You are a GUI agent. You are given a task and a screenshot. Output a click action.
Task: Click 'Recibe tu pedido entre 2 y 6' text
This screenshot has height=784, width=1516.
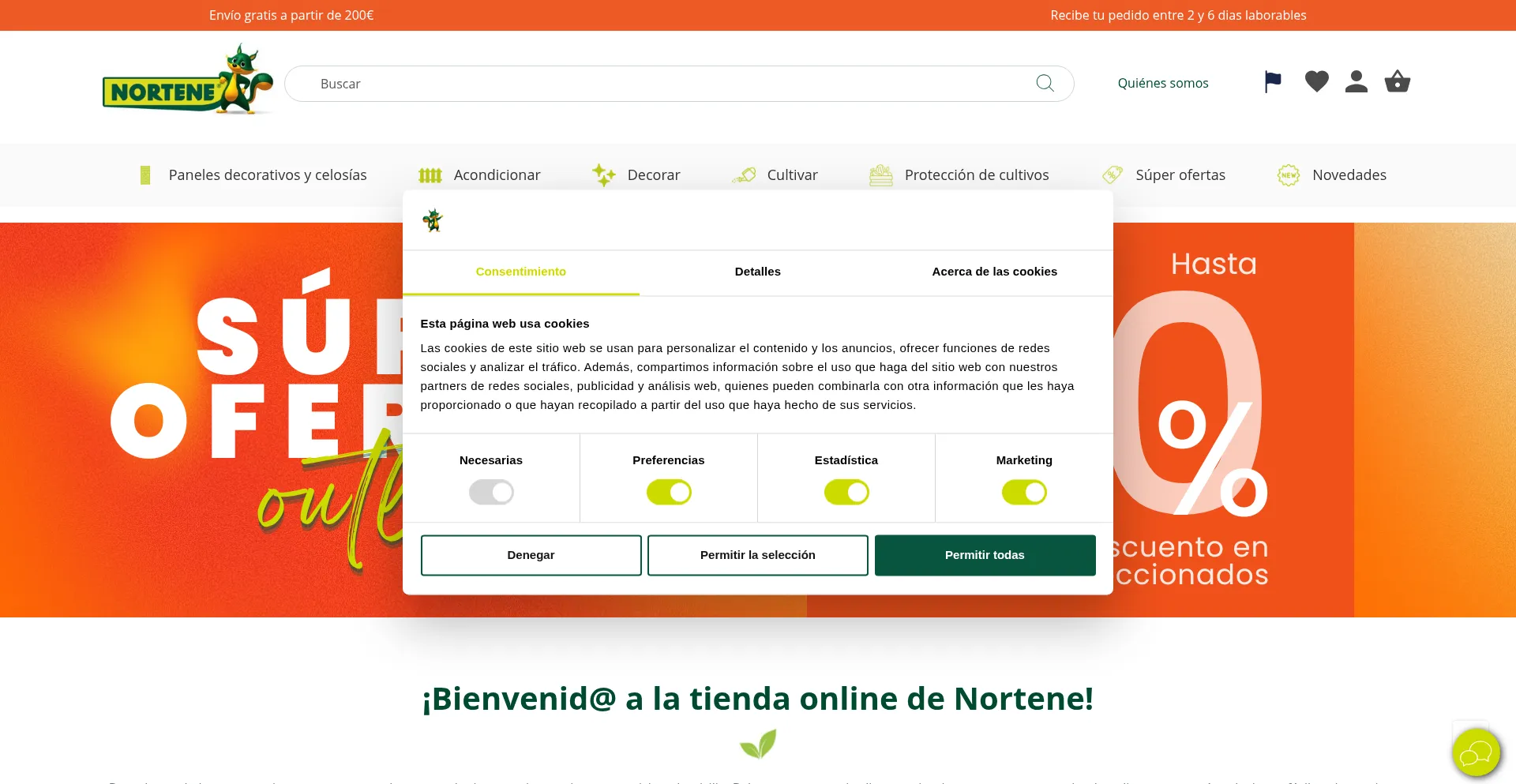(x=1178, y=15)
